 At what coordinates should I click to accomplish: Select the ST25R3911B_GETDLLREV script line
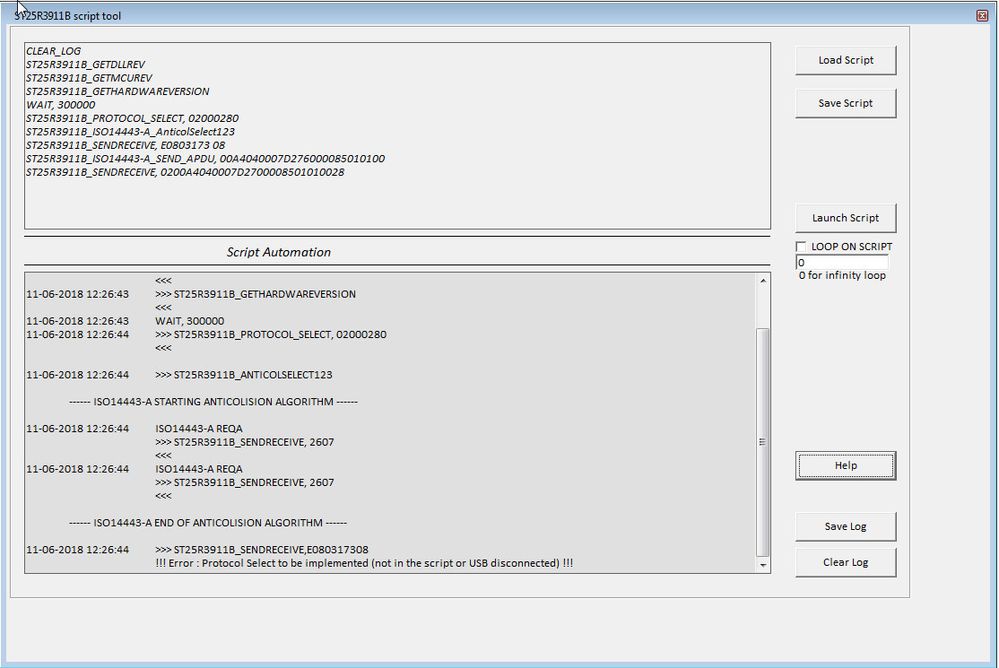pos(85,64)
